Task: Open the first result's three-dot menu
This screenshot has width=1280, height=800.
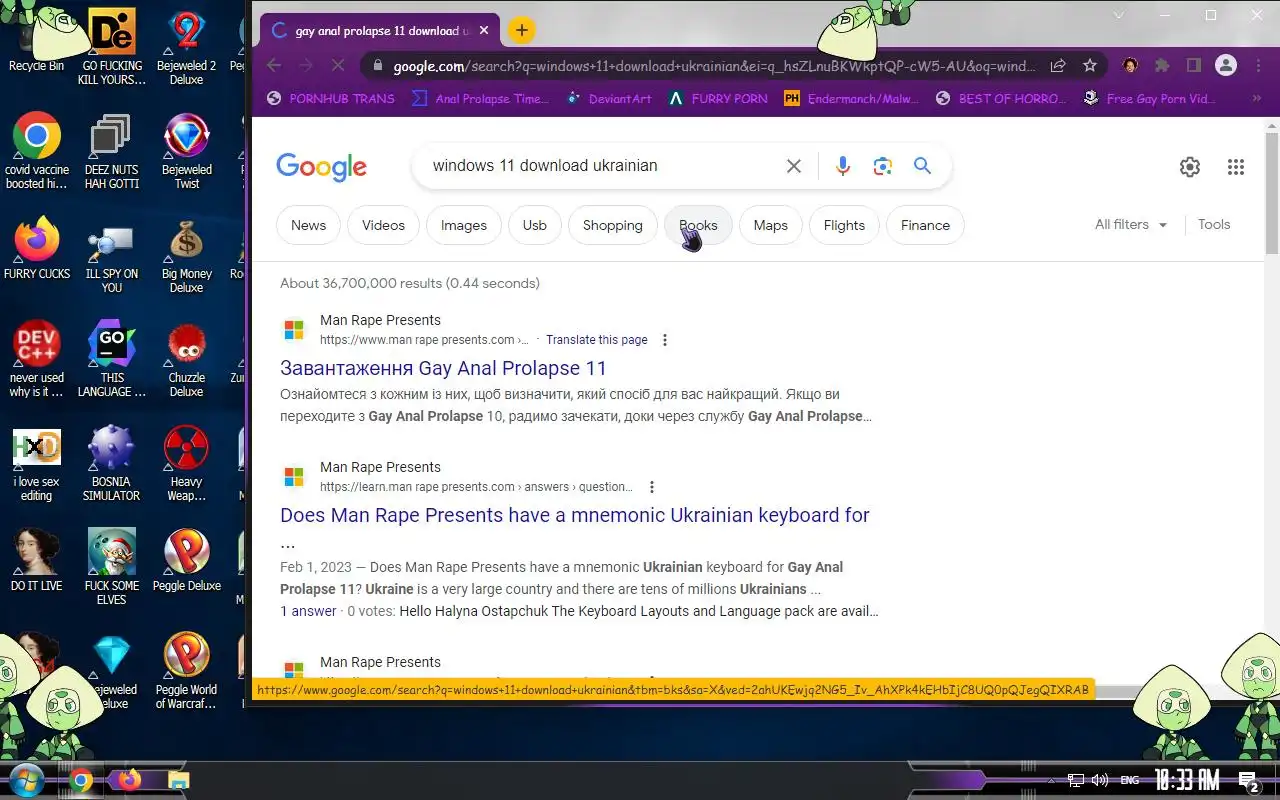Action: coord(665,340)
